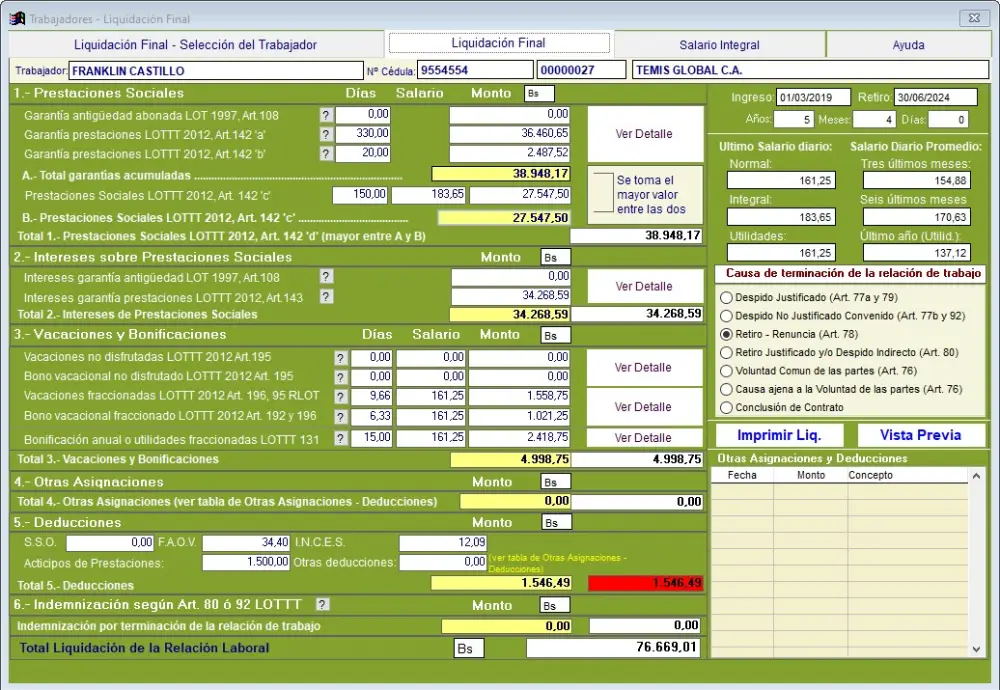Click help icon for Bono vacacional fraccionado
The width and height of the screenshot is (1000, 690).
point(341,417)
